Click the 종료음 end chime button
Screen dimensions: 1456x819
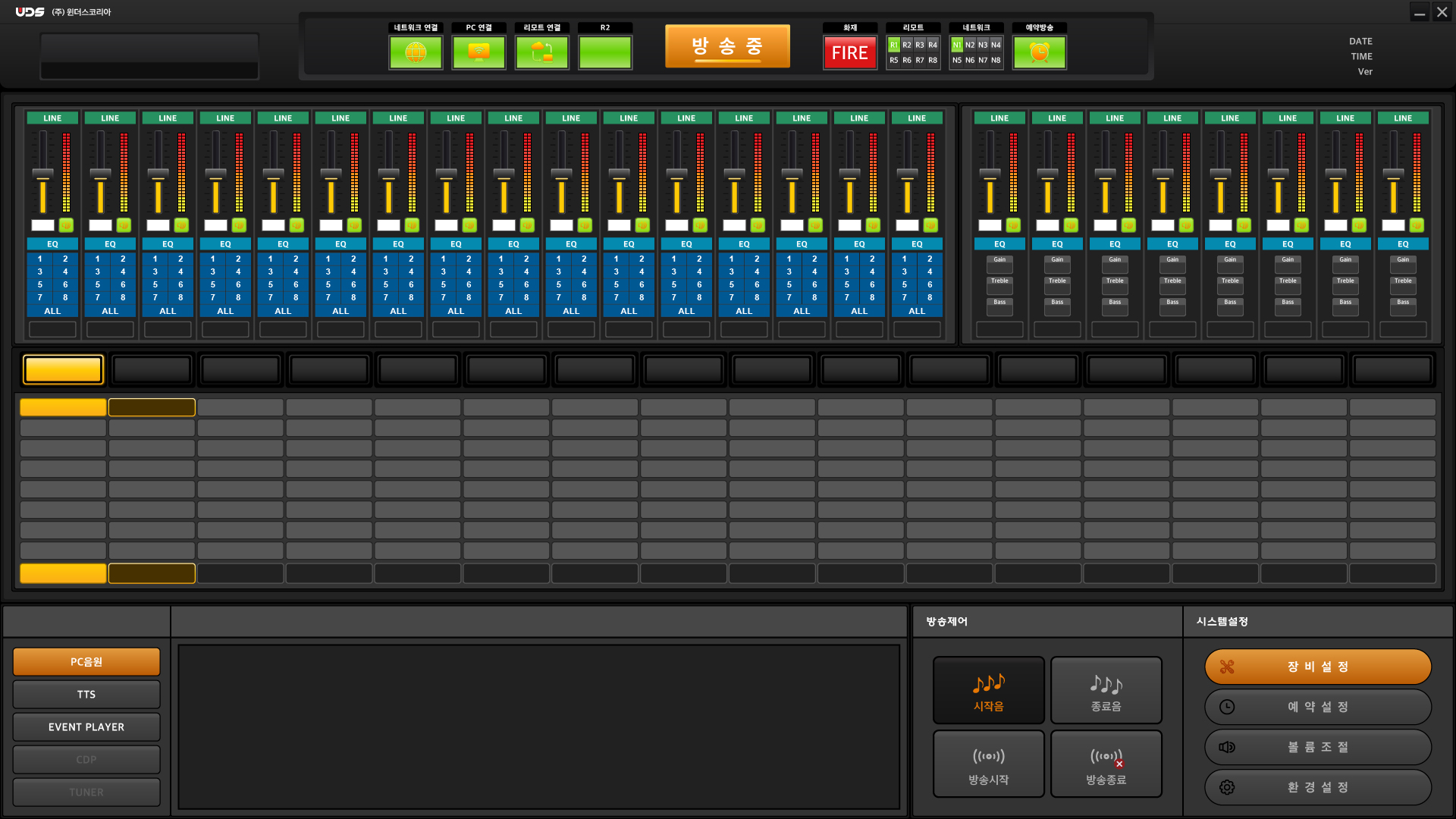coord(1106,690)
